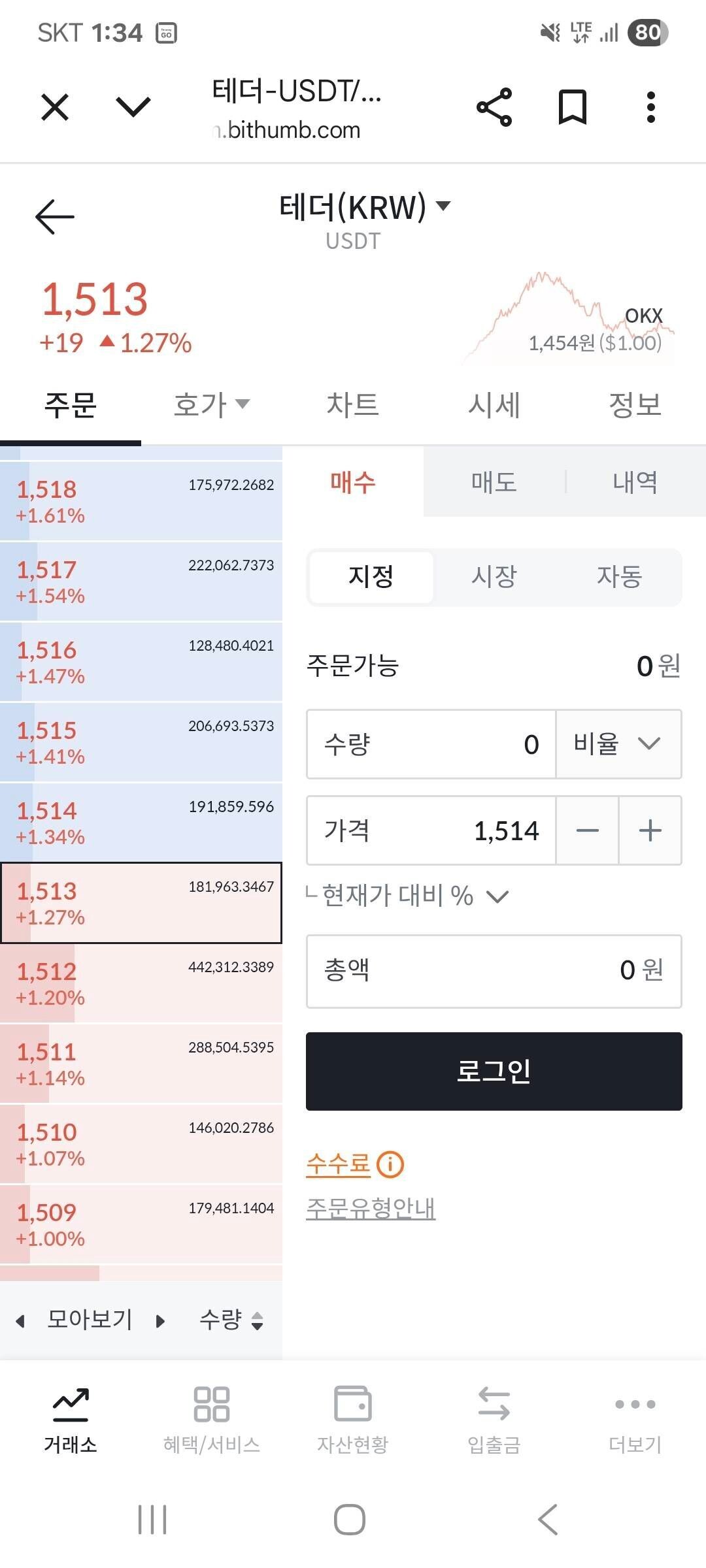Tap the info icon next to 수수료
The width and height of the screenshot is (706, 1568).
click(x=390, y=1162)
